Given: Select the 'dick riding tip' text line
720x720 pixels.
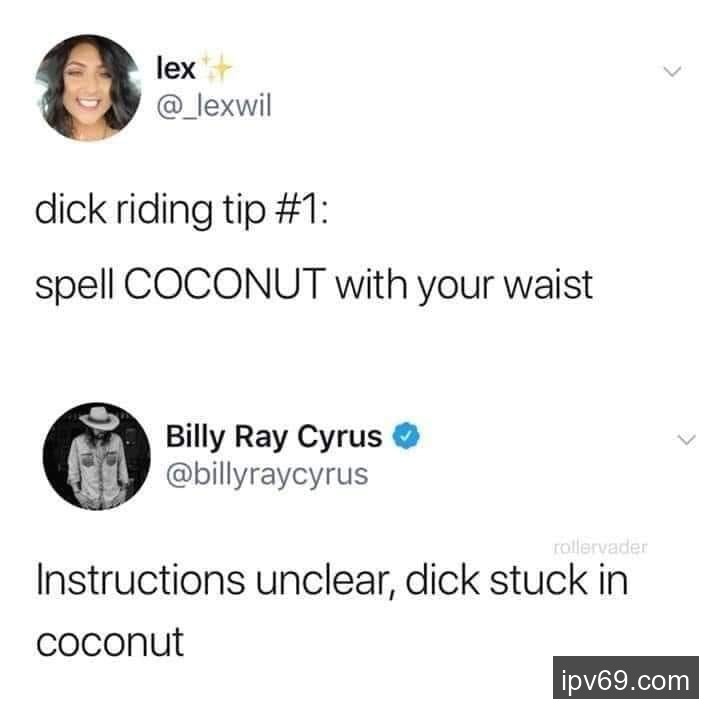Looking at the screenshot, I should 181,211.
